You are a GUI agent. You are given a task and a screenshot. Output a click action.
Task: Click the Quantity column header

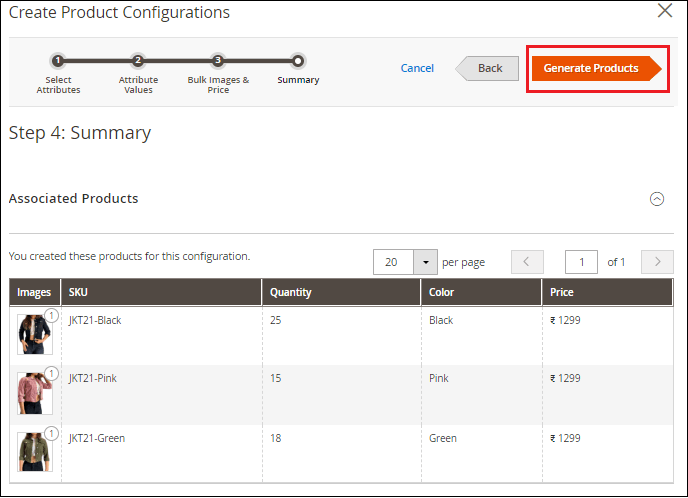pos(341,292)
